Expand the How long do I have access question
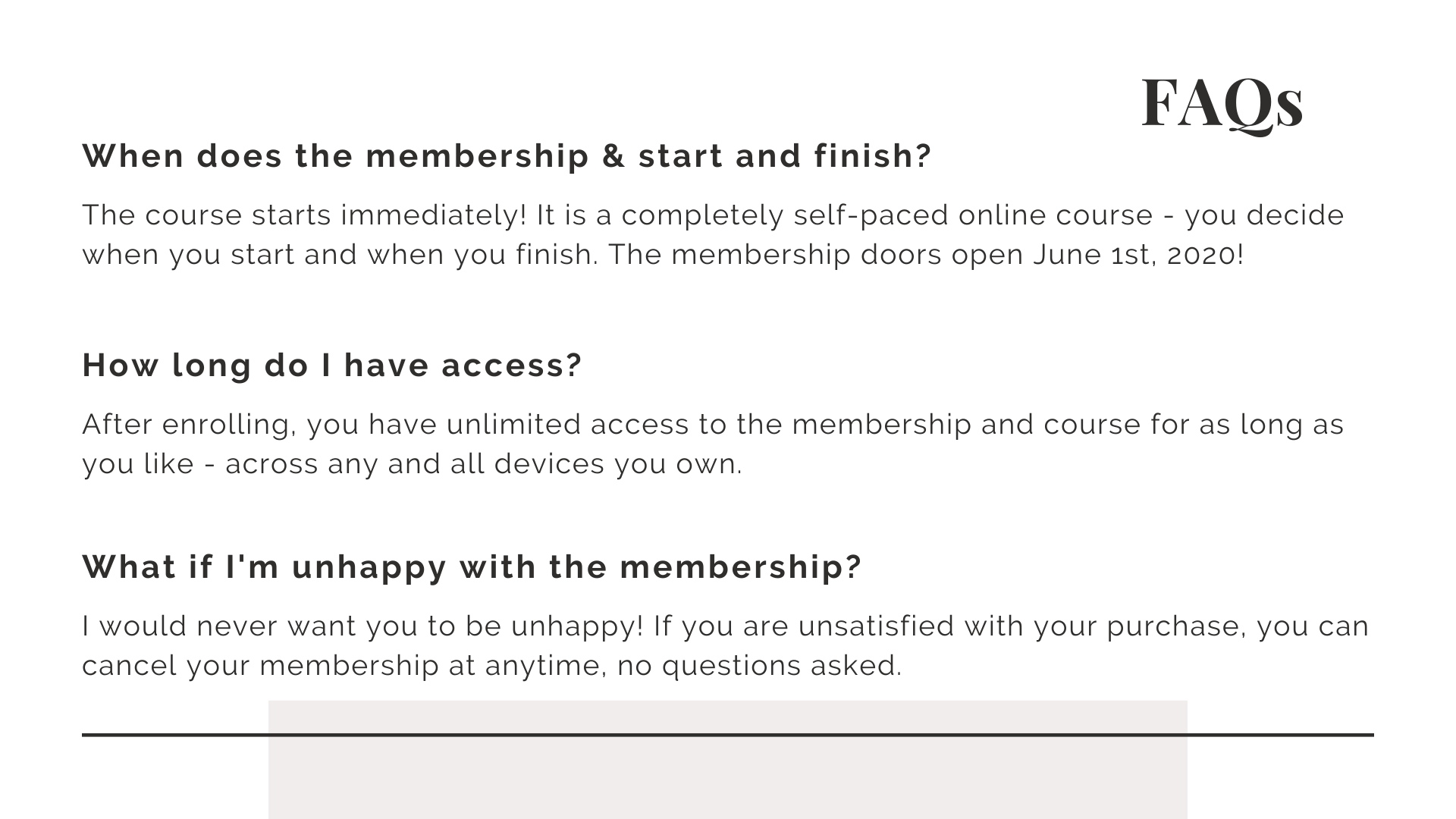This screenshot has height=819, width=1456. click(332, 366)
